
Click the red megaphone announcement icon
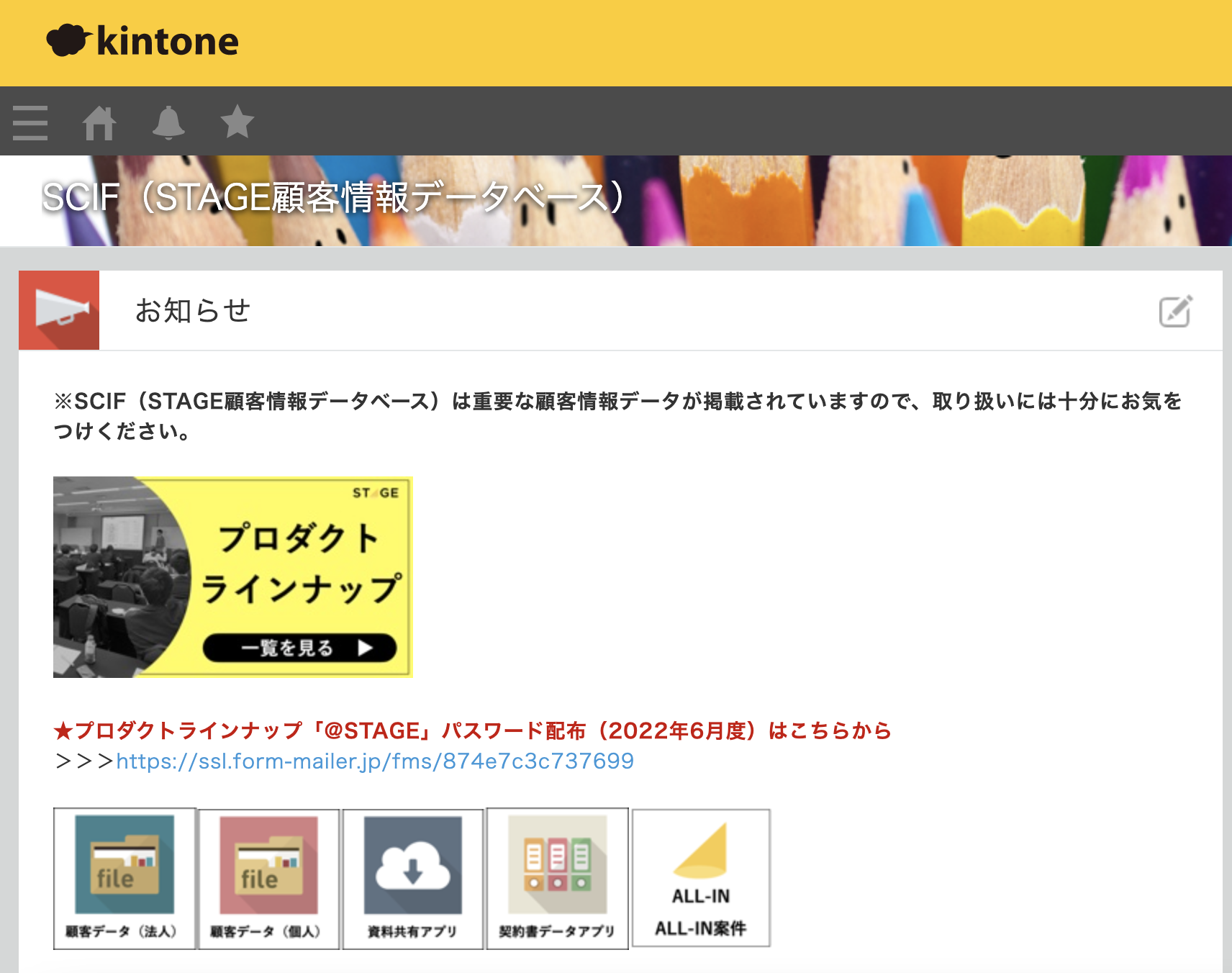click(59, 310)
